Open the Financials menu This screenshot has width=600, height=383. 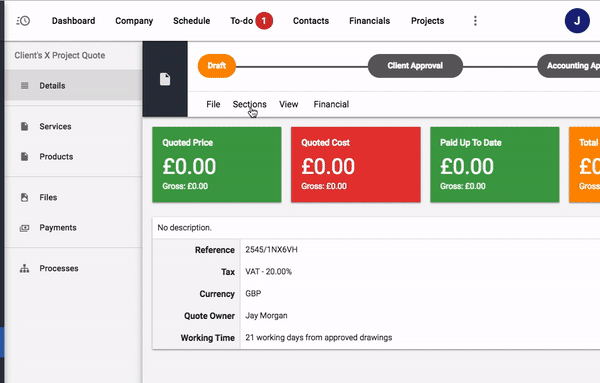[369, 21]
